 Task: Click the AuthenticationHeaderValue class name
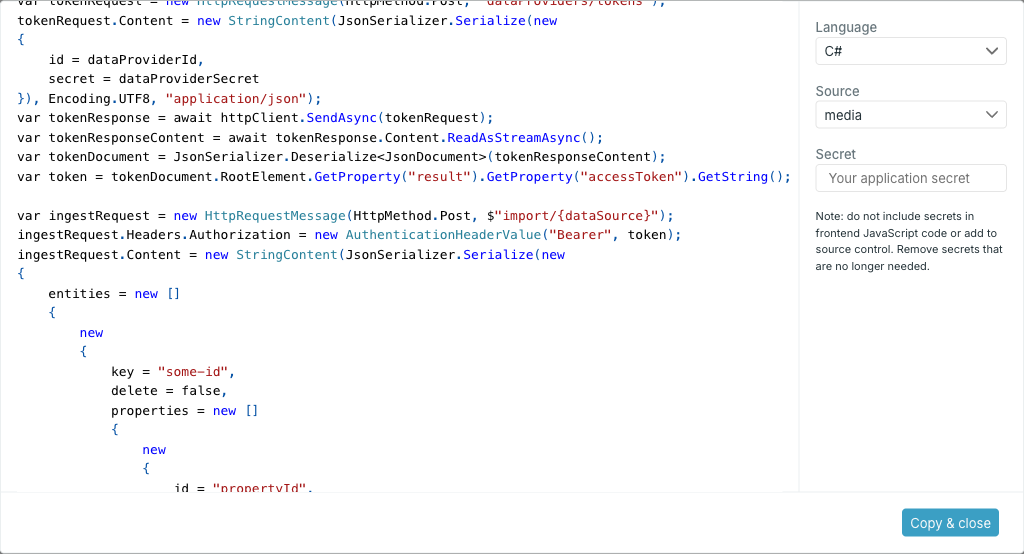pyautogui.click(x=443, y=235)
